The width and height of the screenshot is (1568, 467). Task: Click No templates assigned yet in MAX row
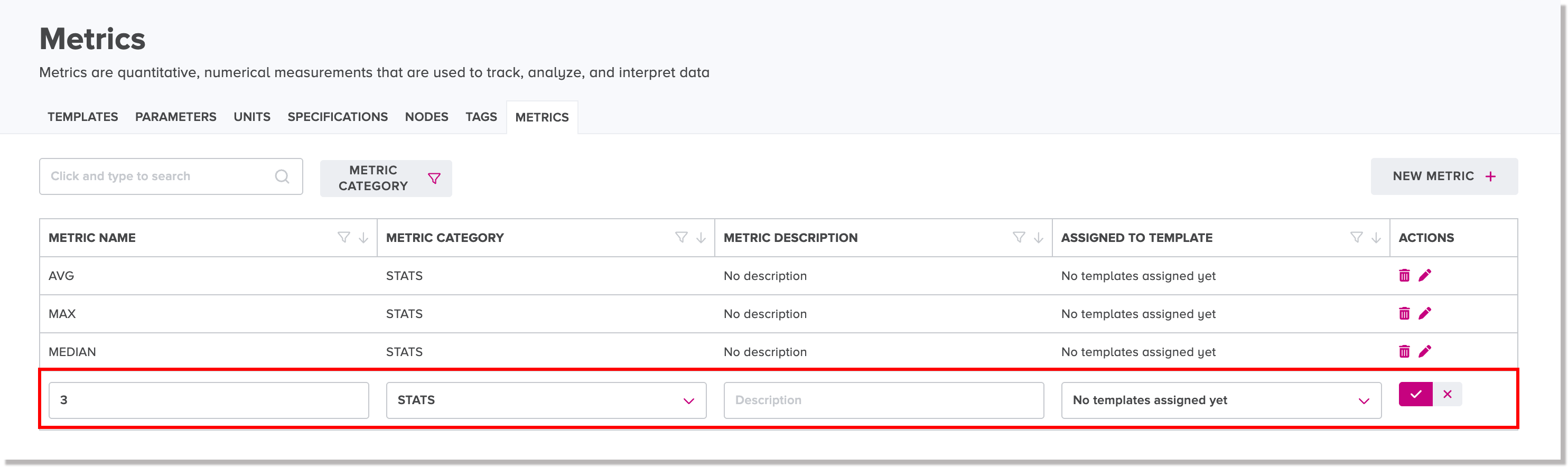[1138, 314]
